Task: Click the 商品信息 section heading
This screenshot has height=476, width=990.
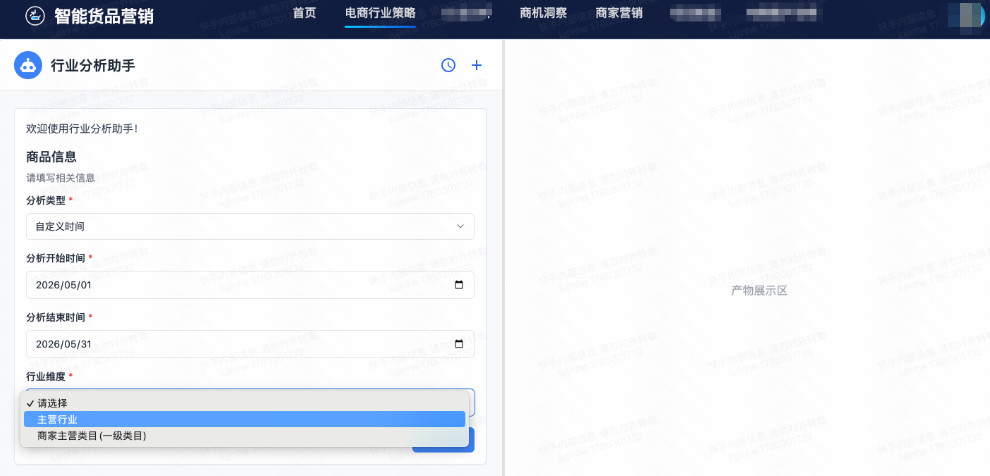Action: point(51,157)
